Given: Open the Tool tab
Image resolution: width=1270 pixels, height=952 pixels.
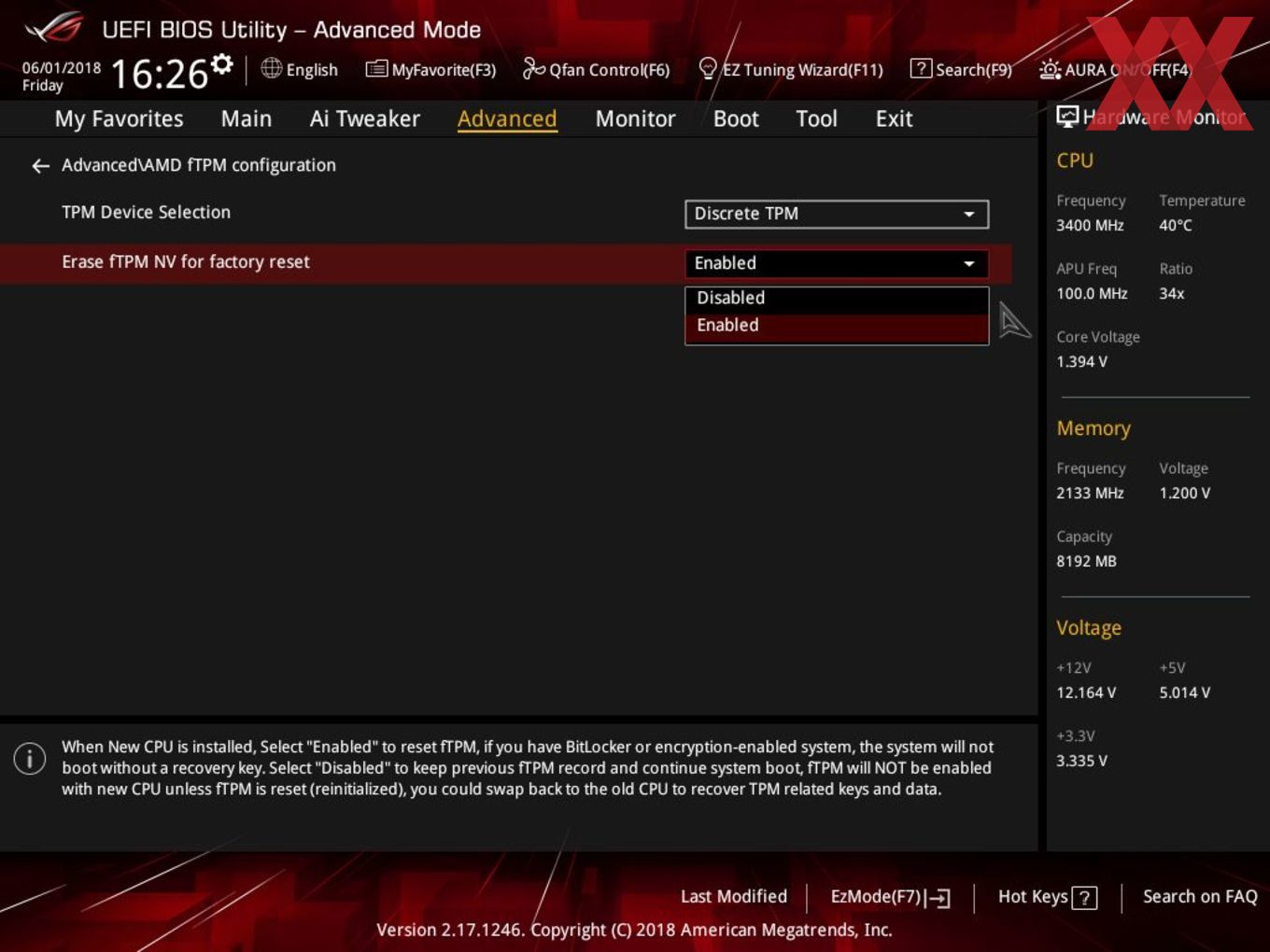Looking at the screenshot, I should (816, 119).
